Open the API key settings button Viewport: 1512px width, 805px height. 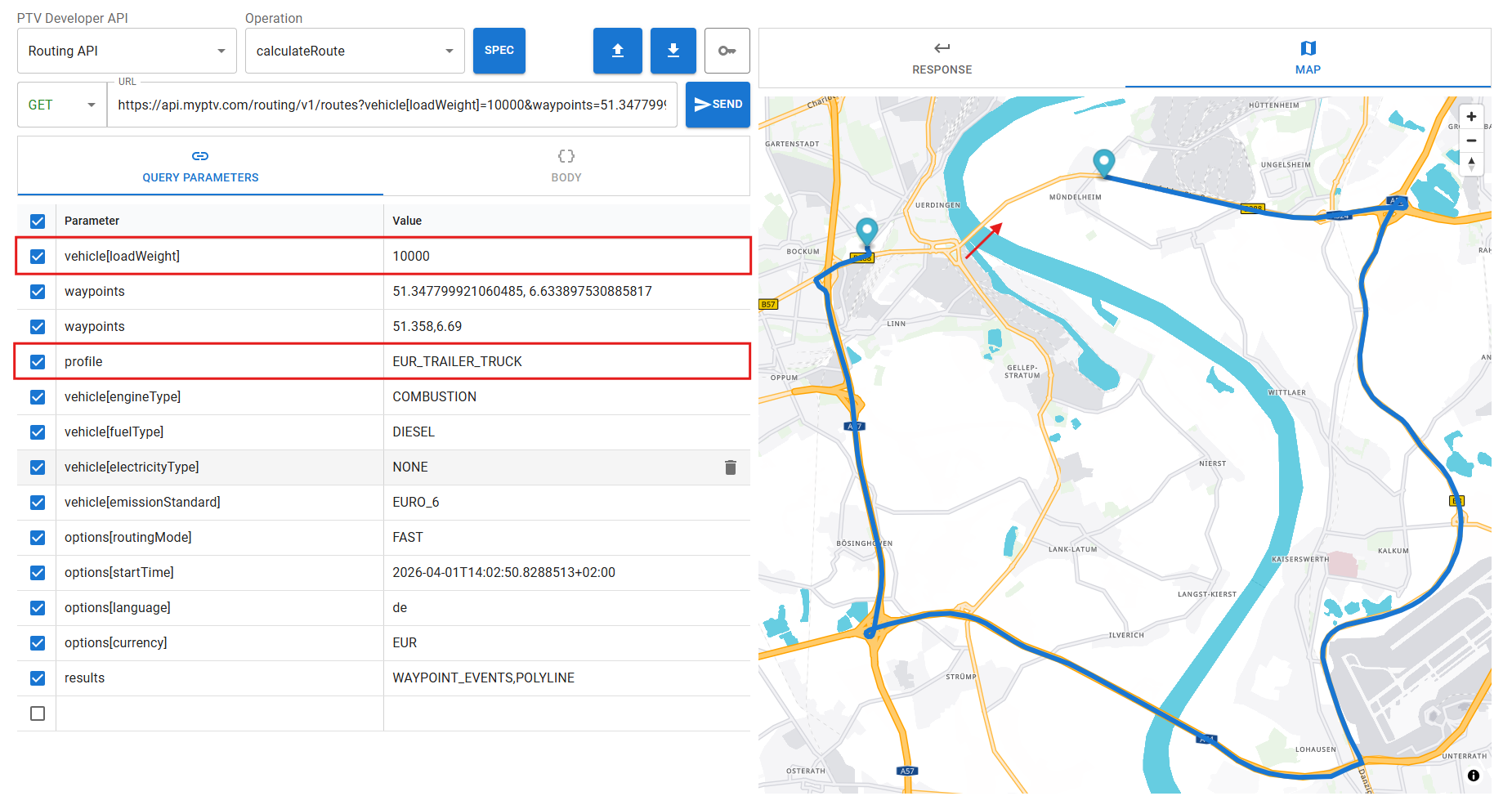[x=727, y=51]
